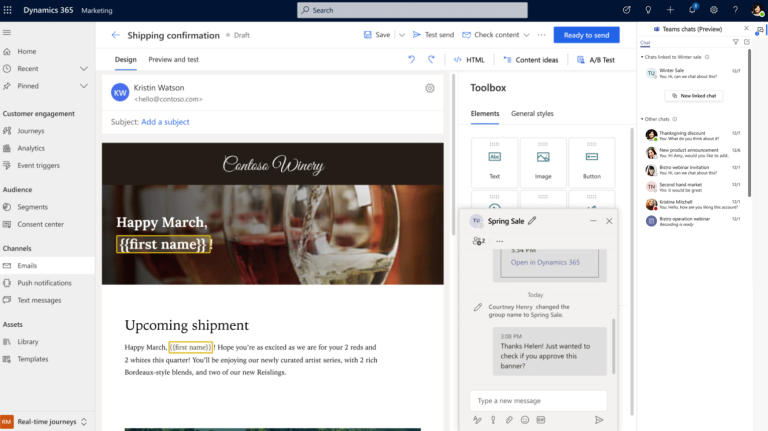768x431 pixels.
Task: Undo the last edit
Action: tap(411, 59)
